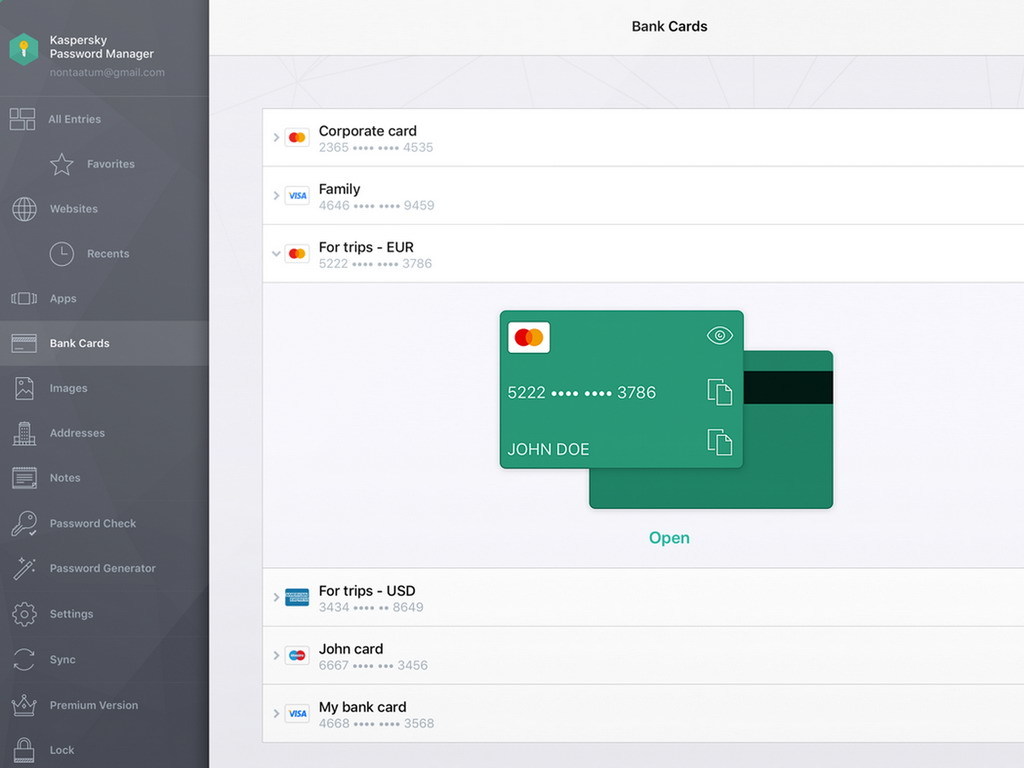
Task: Click Mastercard logo on the green card
Action: pyautogui.click(x=529, y=338)
